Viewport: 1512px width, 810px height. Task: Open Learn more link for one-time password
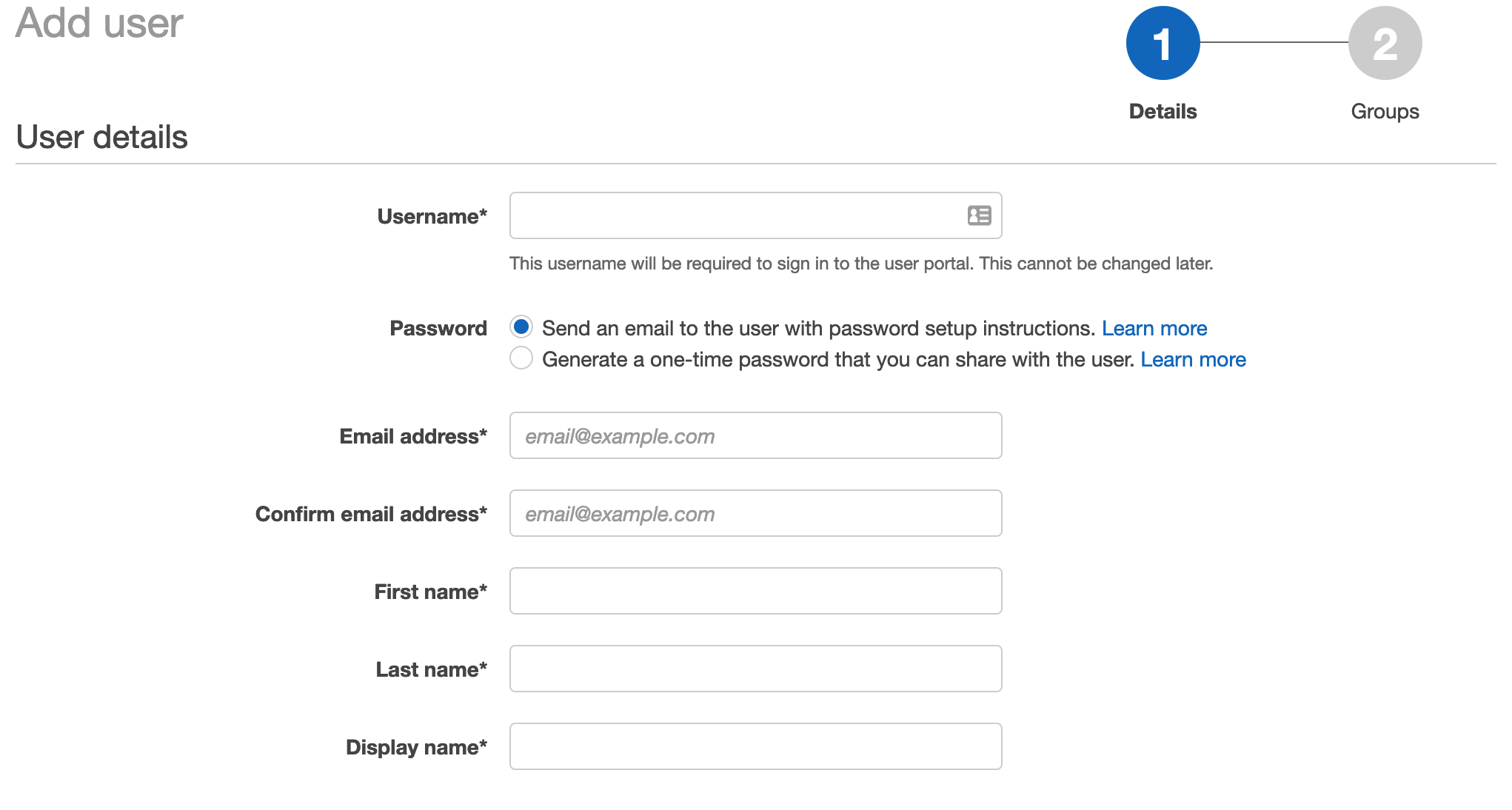tap(1193, 359)
